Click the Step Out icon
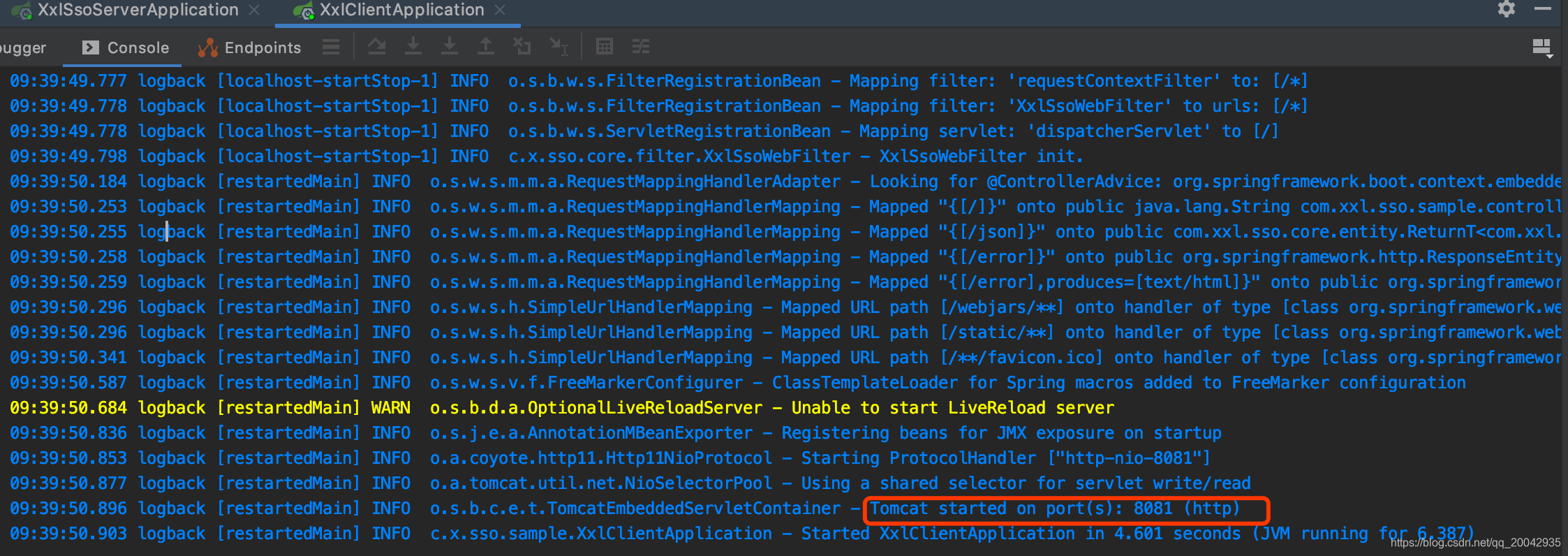This screenshot has height=556, width=1568. 486,47
